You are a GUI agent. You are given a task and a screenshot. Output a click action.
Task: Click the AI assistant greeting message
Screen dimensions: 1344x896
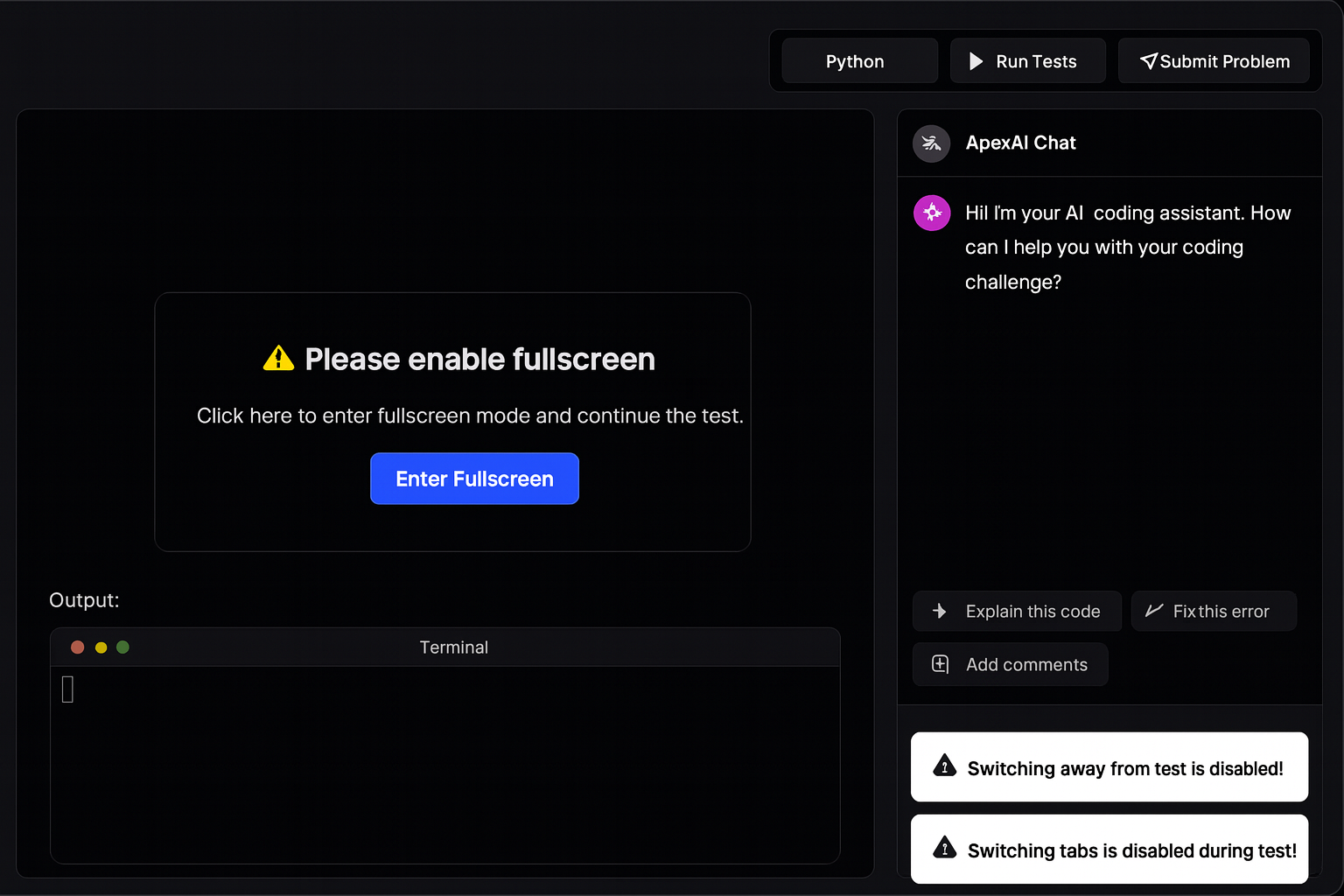pyautogui.click(x=1127, y=248)
